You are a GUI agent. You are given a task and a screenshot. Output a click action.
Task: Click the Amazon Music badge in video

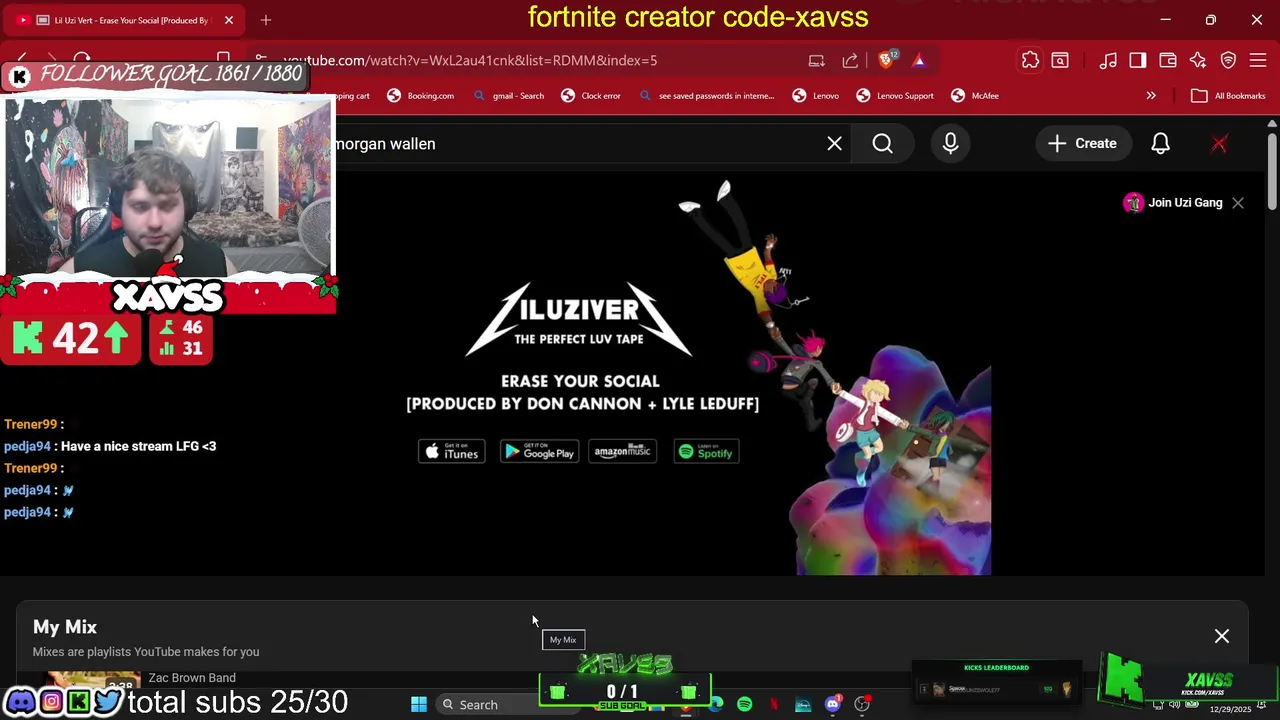623,452
